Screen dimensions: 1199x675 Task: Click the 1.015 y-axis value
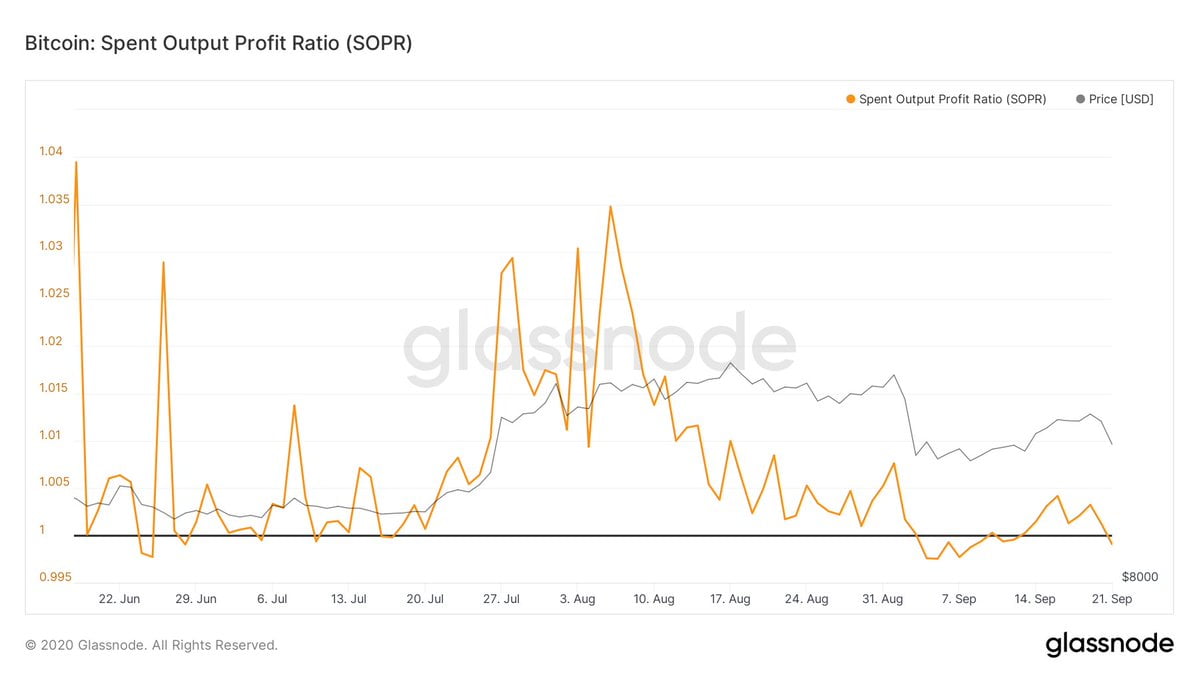click(x=53, y=388)
